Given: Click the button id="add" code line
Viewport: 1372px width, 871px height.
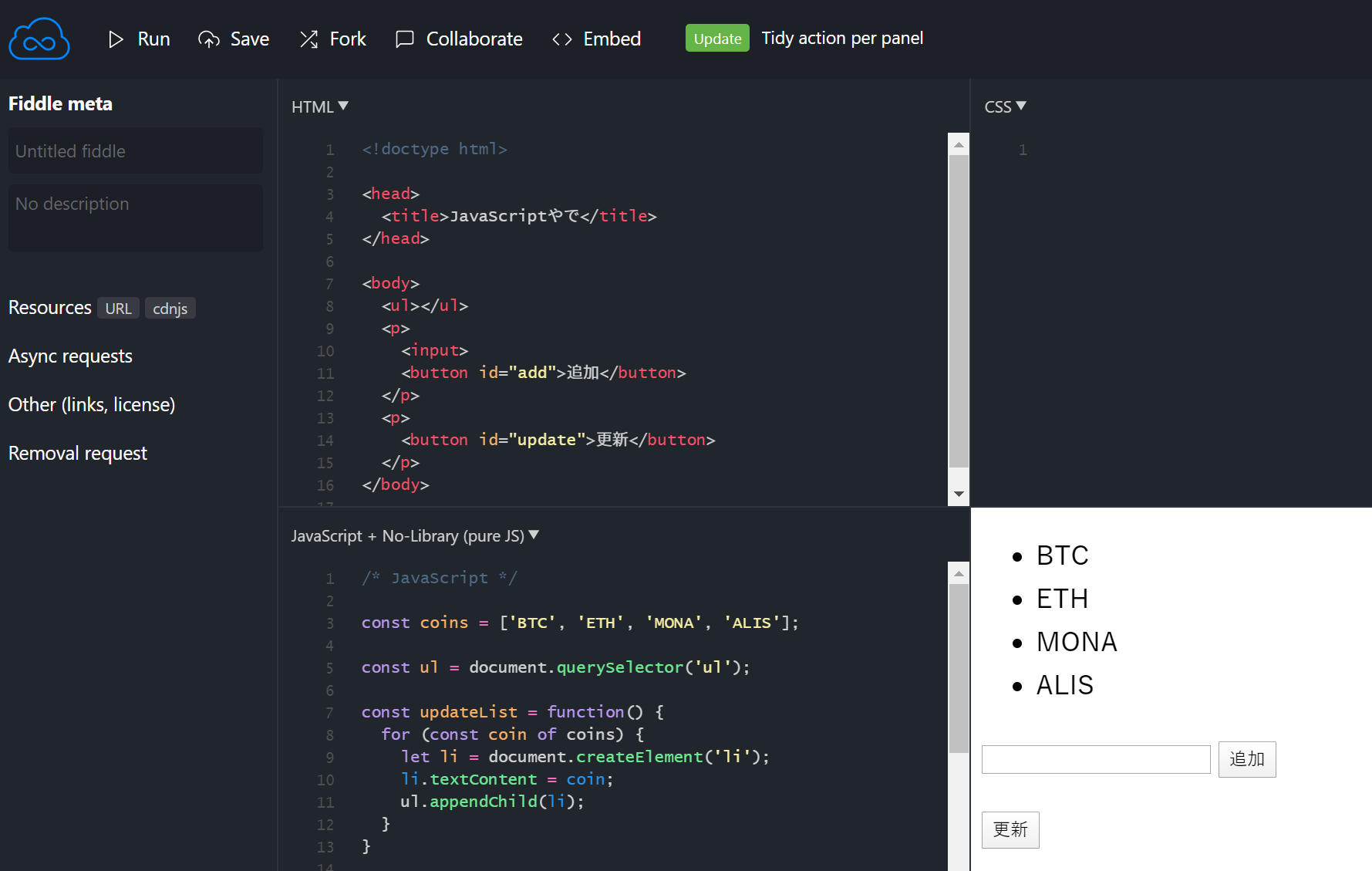Looking at the screenshot, I should click(x=544, y=373).
